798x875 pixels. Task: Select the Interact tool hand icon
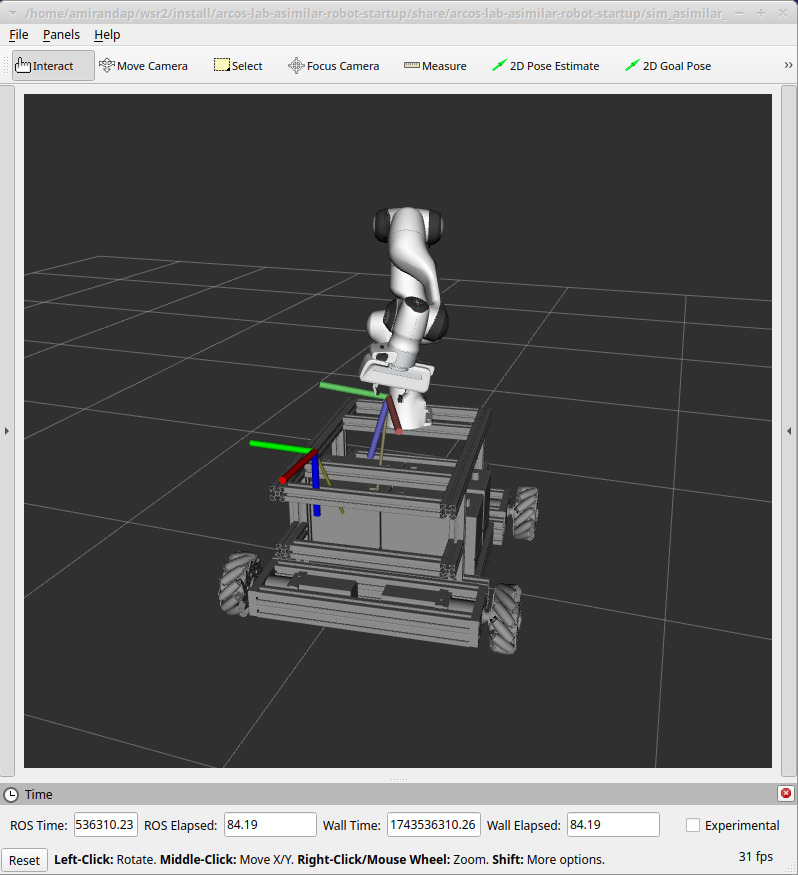24,66
